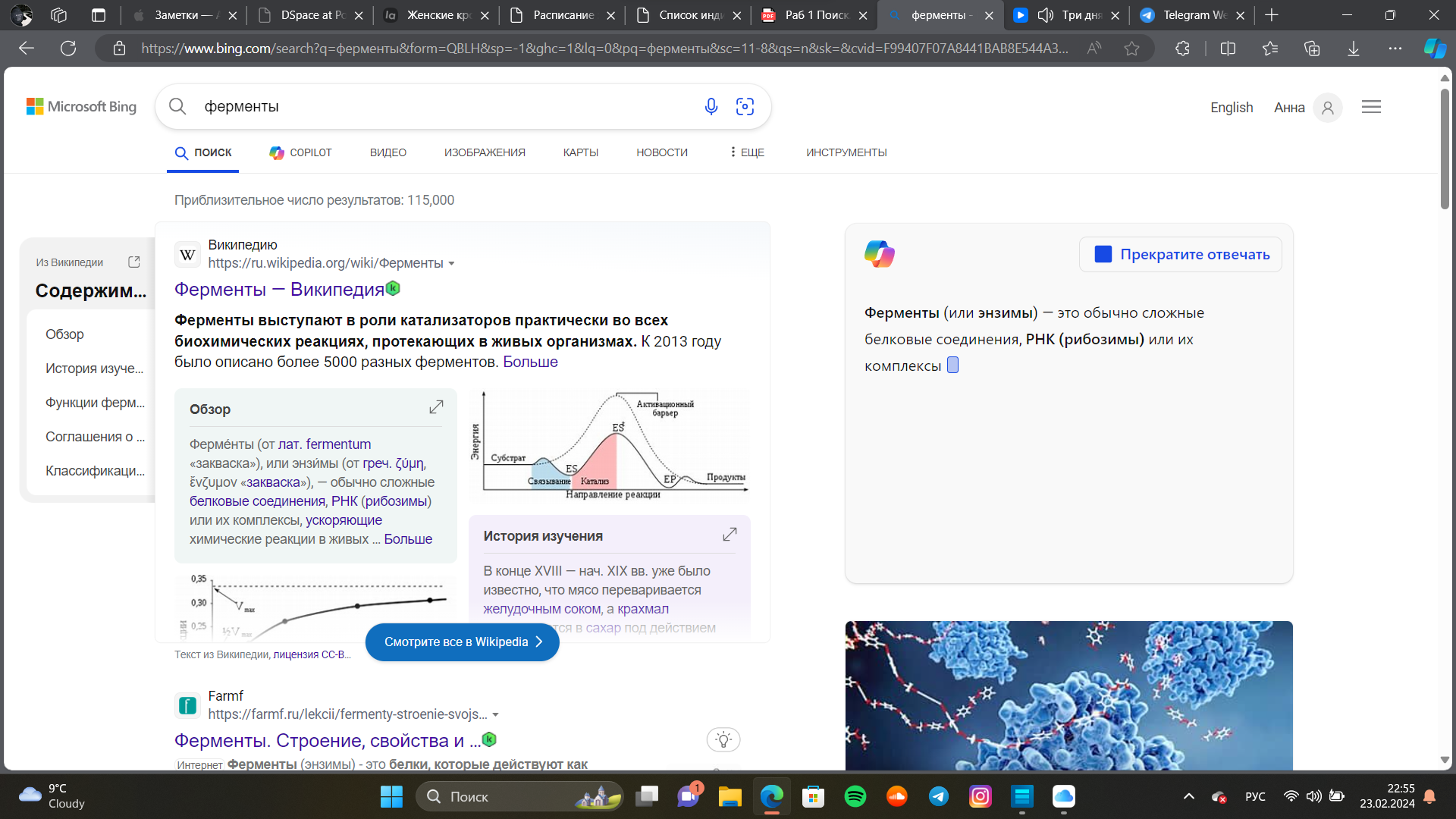Open желудочным соком link
1456x819 pixels.
pyautogui.click(x=543, y=608)
